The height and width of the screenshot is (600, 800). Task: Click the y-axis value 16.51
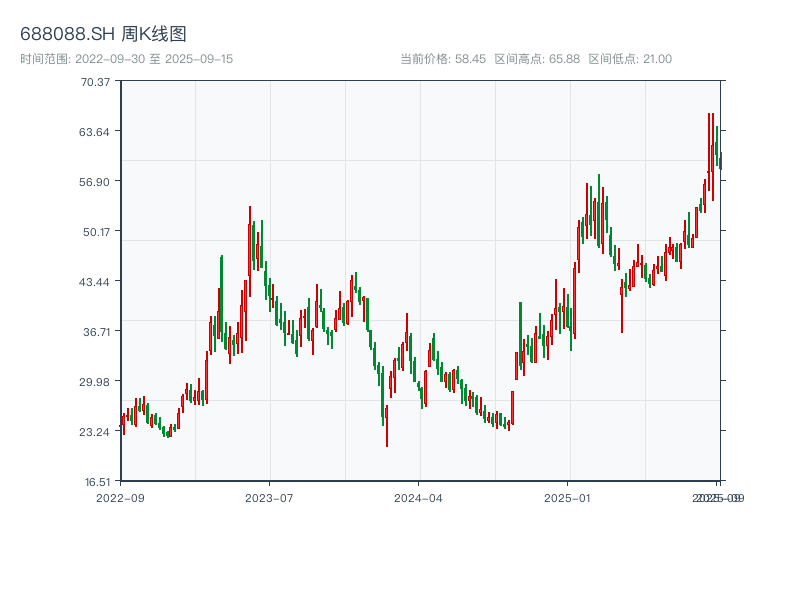pyautogui.click(x=97, y=482)
